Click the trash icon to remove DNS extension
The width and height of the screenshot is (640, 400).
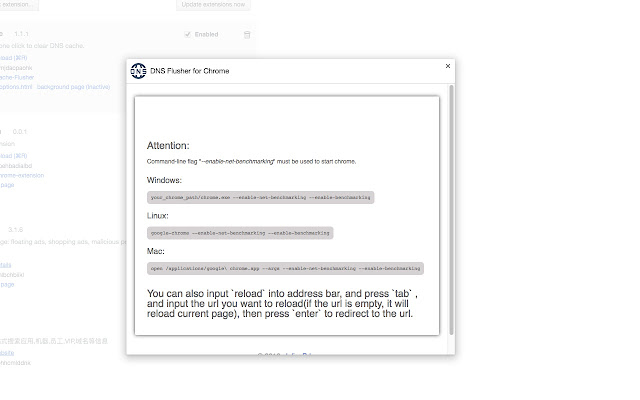[x=247, y=35]
